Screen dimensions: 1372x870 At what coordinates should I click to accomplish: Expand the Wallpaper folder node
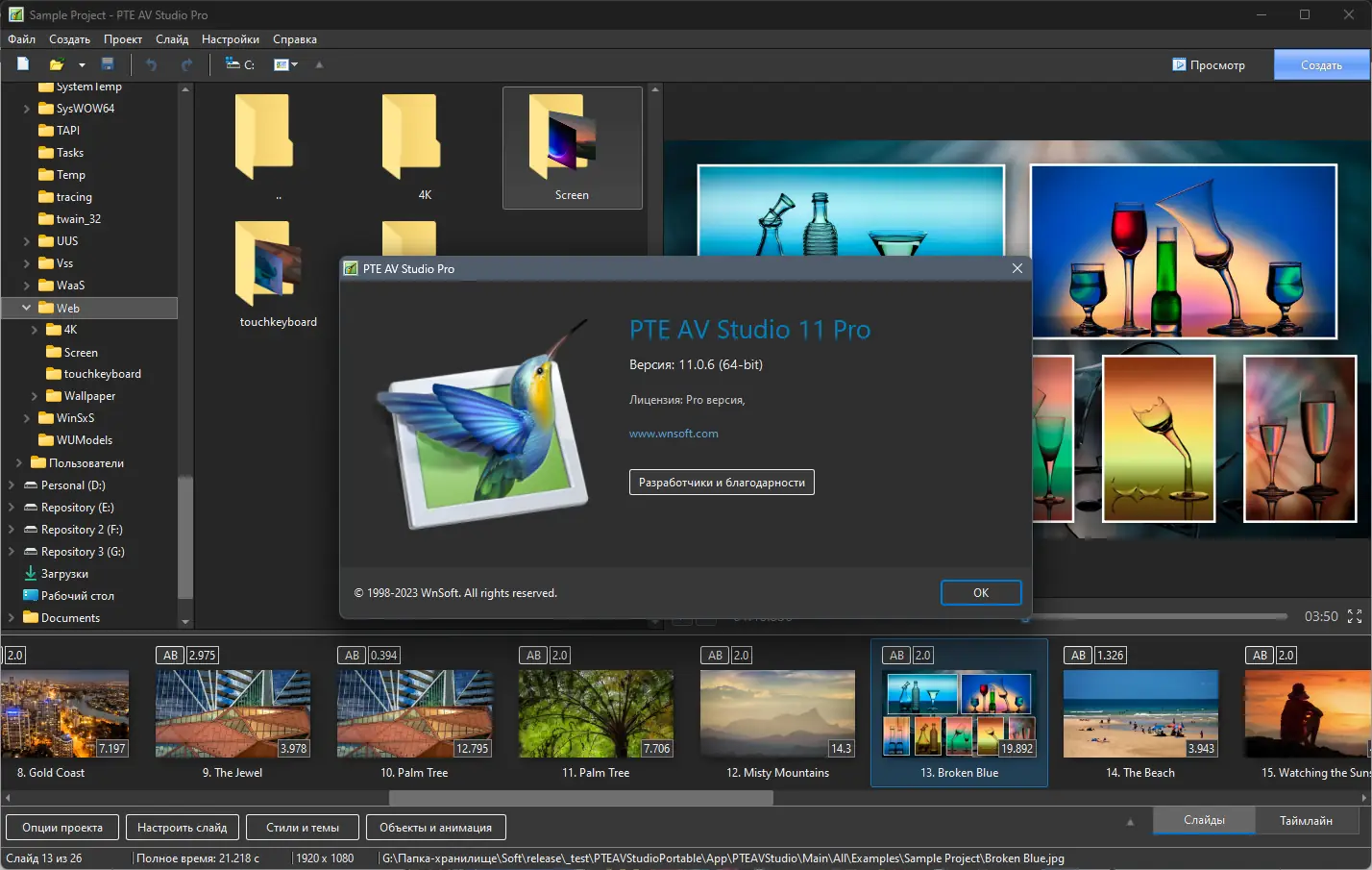(35, 396)
